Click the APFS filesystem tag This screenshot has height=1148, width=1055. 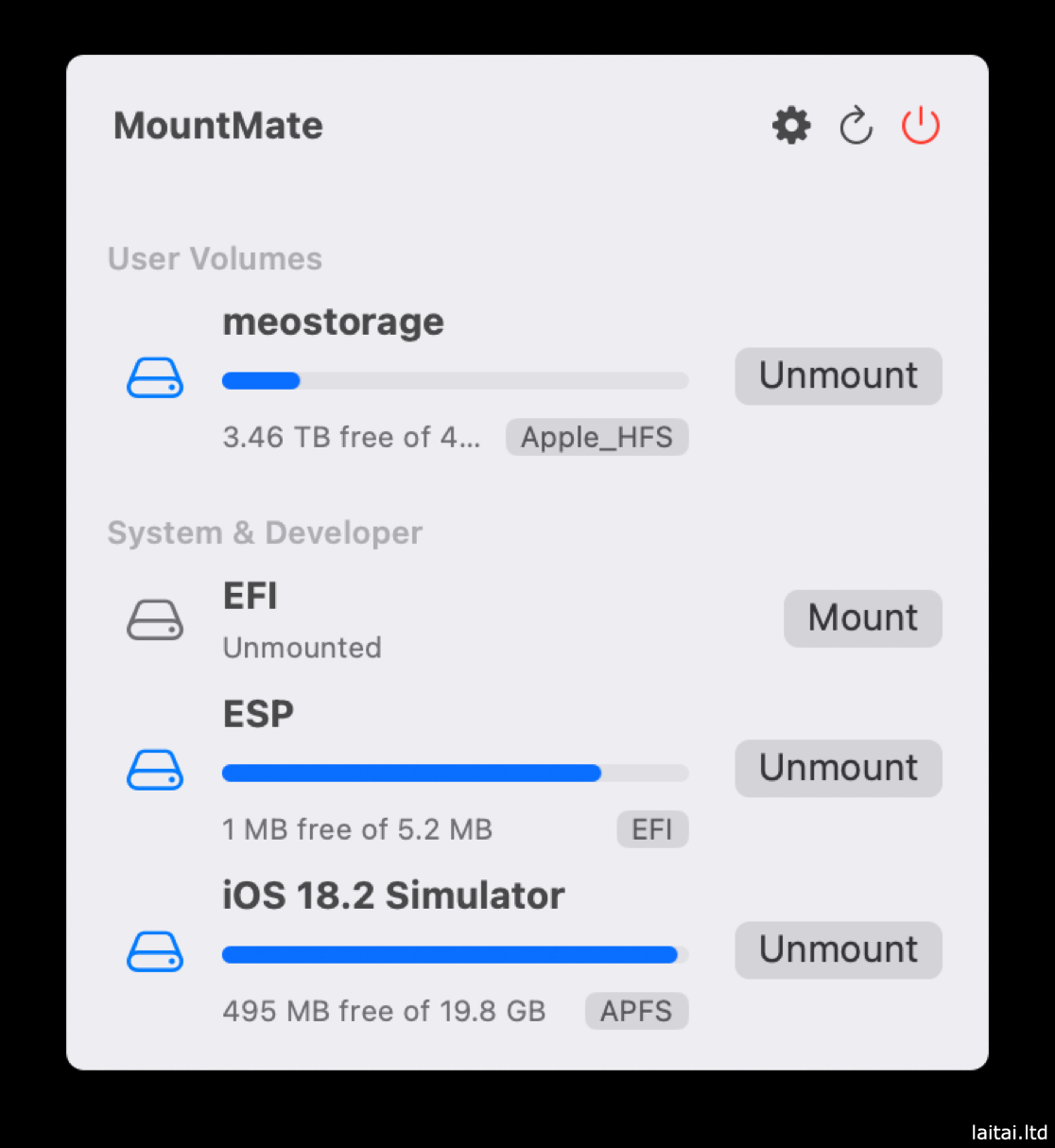point(636,1011)
